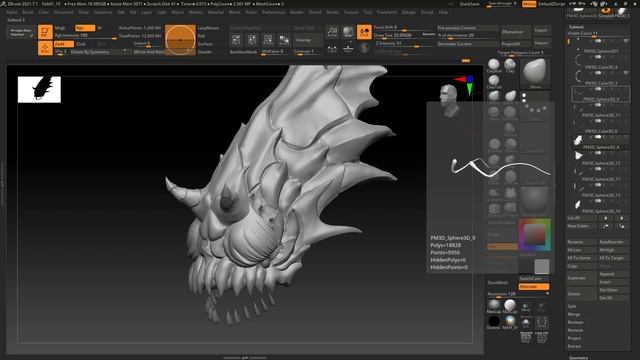Expand the Remesh section
This screenshot has width=640, height=360.
pyautogui.click(x=575, y=330)
